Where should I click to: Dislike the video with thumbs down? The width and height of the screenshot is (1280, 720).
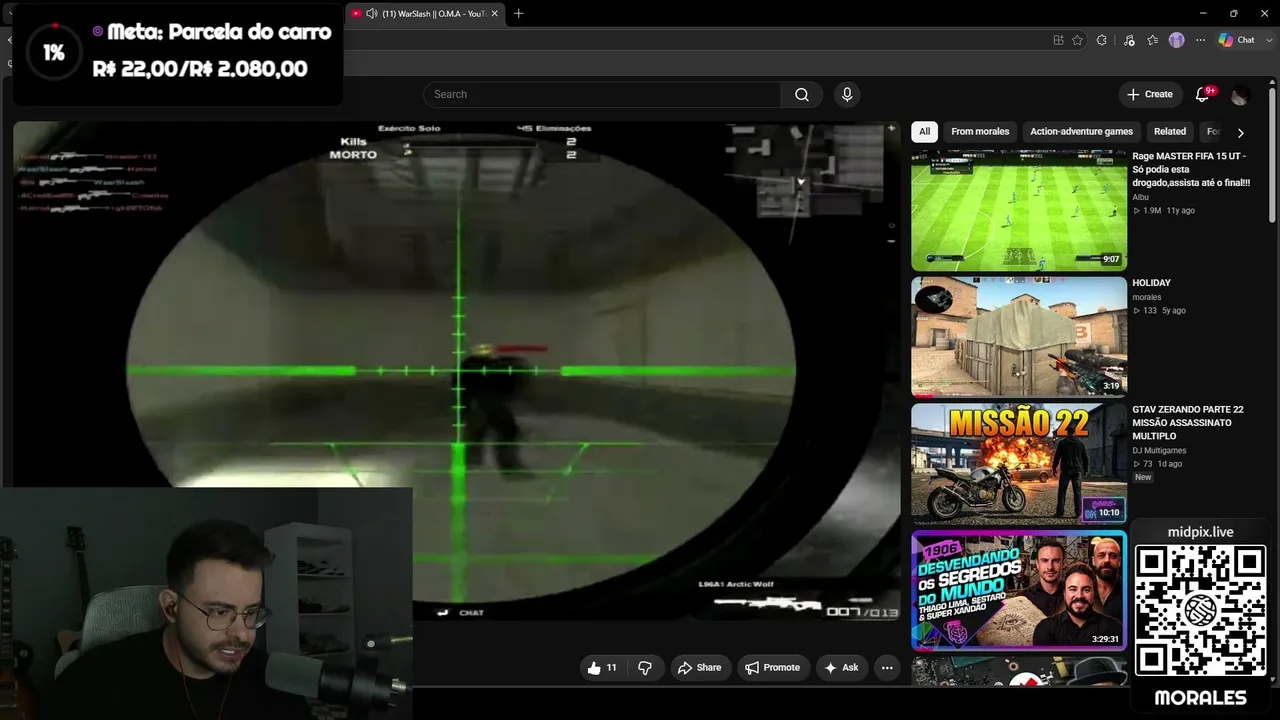[x=645, y=667]
